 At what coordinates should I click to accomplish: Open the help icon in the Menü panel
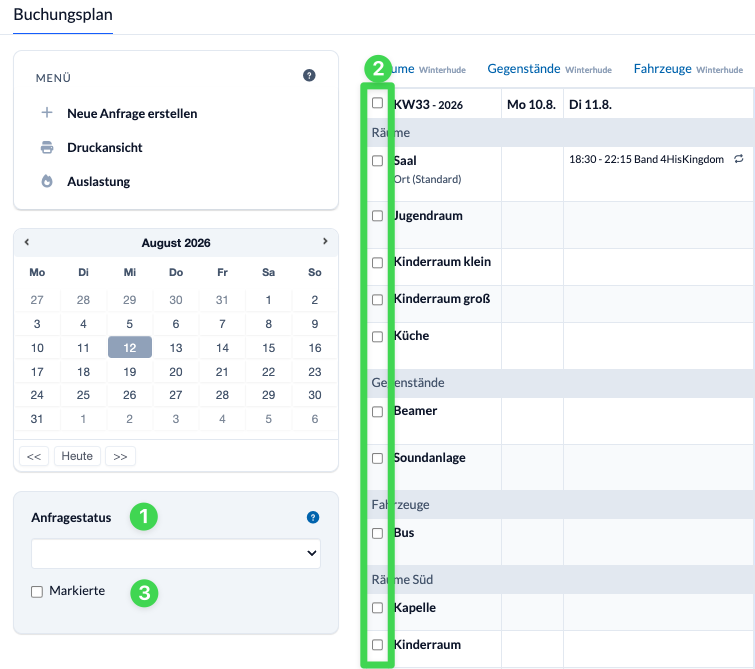[309, 76]
